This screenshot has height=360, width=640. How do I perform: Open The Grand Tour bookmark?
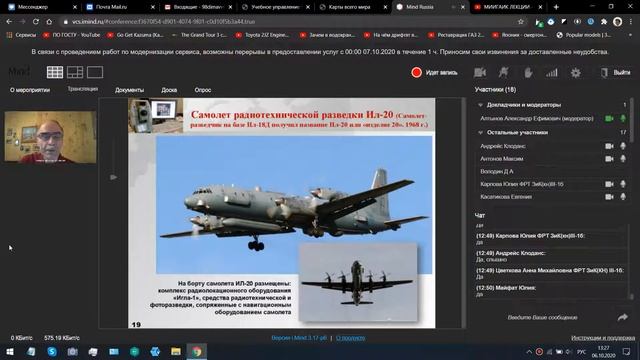pos(200,35)
